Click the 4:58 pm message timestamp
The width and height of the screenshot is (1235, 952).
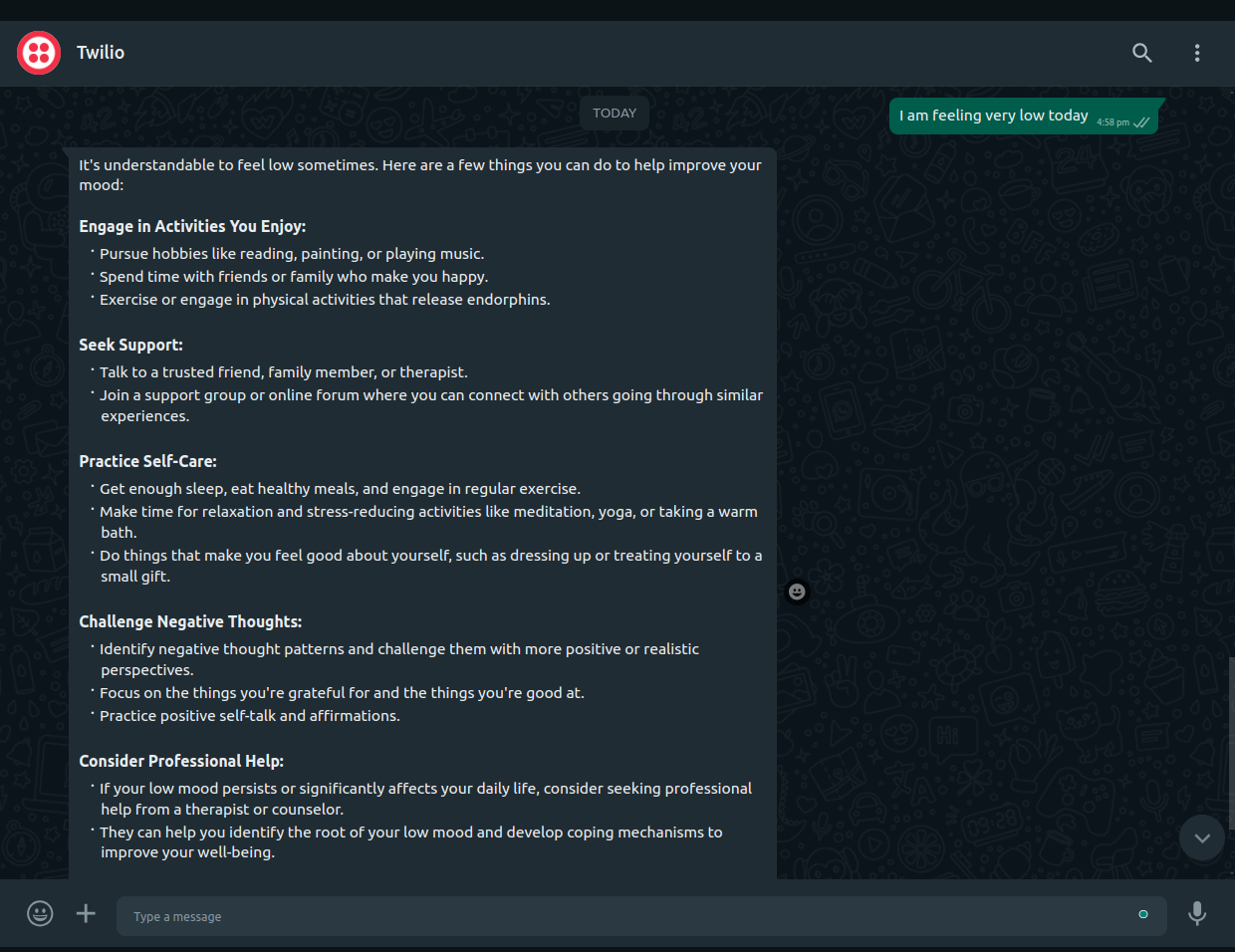[x=1112, y=122]
